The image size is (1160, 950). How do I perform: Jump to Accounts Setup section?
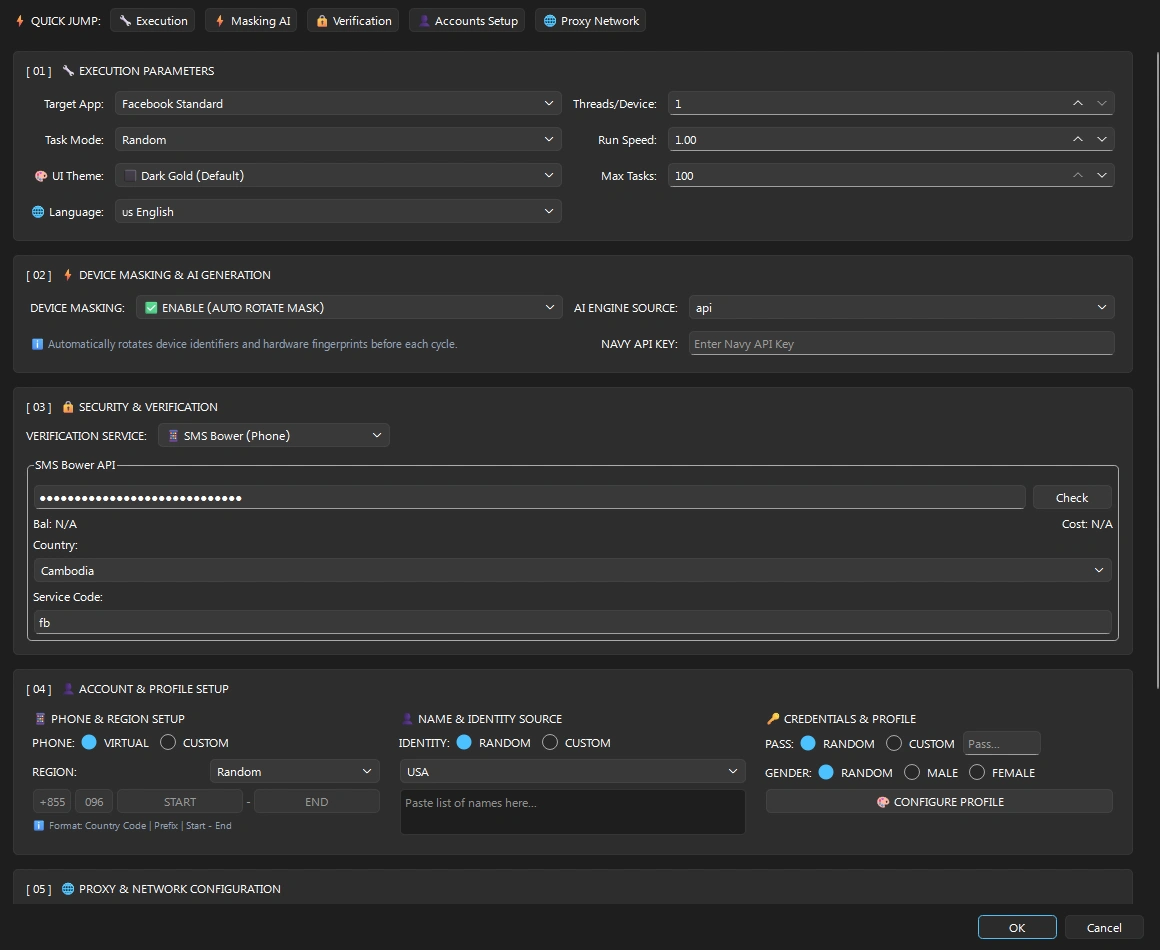click(x=467, y=21)
